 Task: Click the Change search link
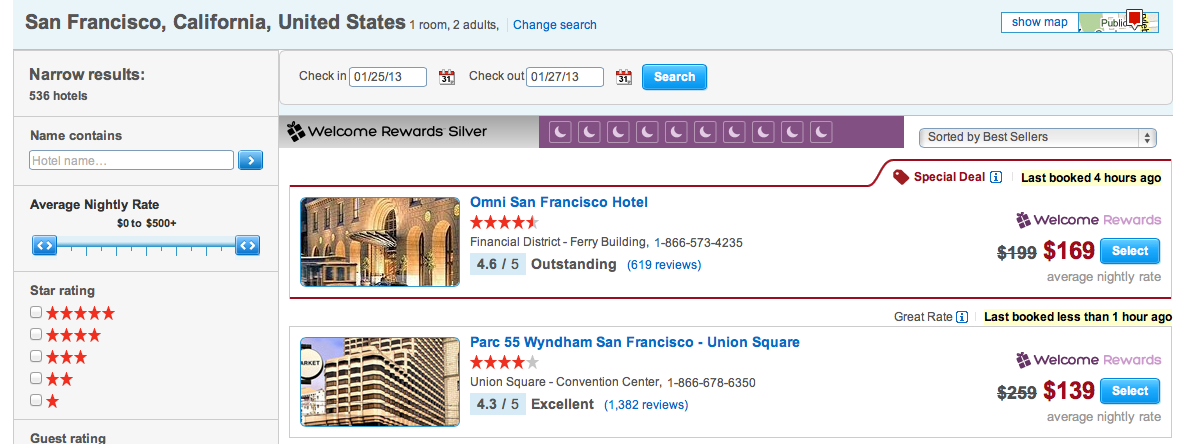(x=555, y=25)
